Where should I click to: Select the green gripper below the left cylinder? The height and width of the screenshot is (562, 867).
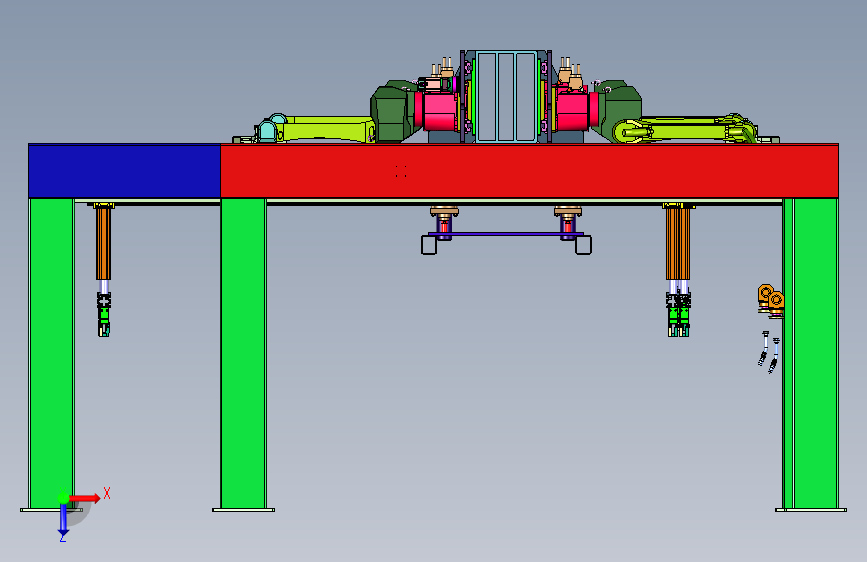104,320
